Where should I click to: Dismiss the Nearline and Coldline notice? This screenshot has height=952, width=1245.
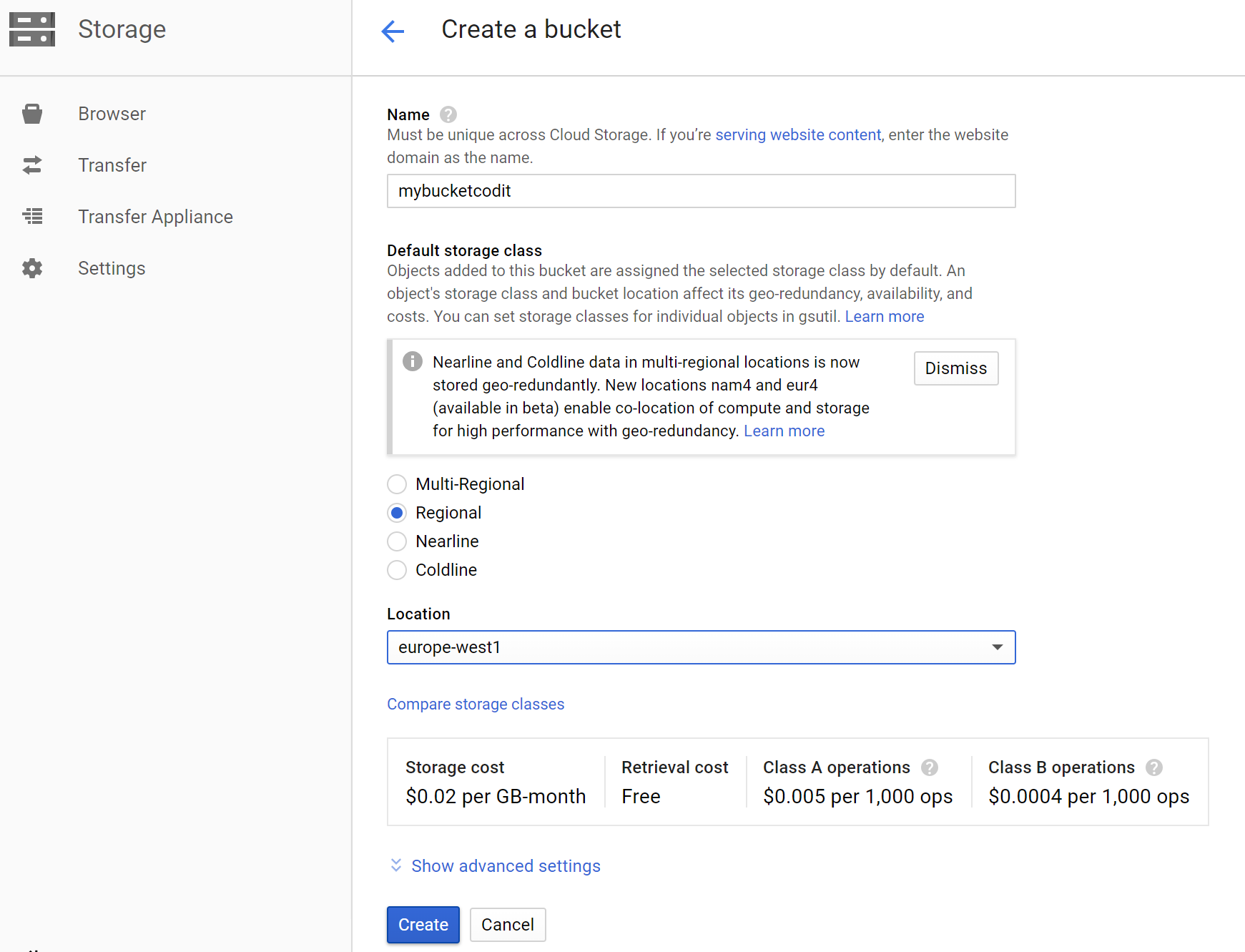pos(955,368)
